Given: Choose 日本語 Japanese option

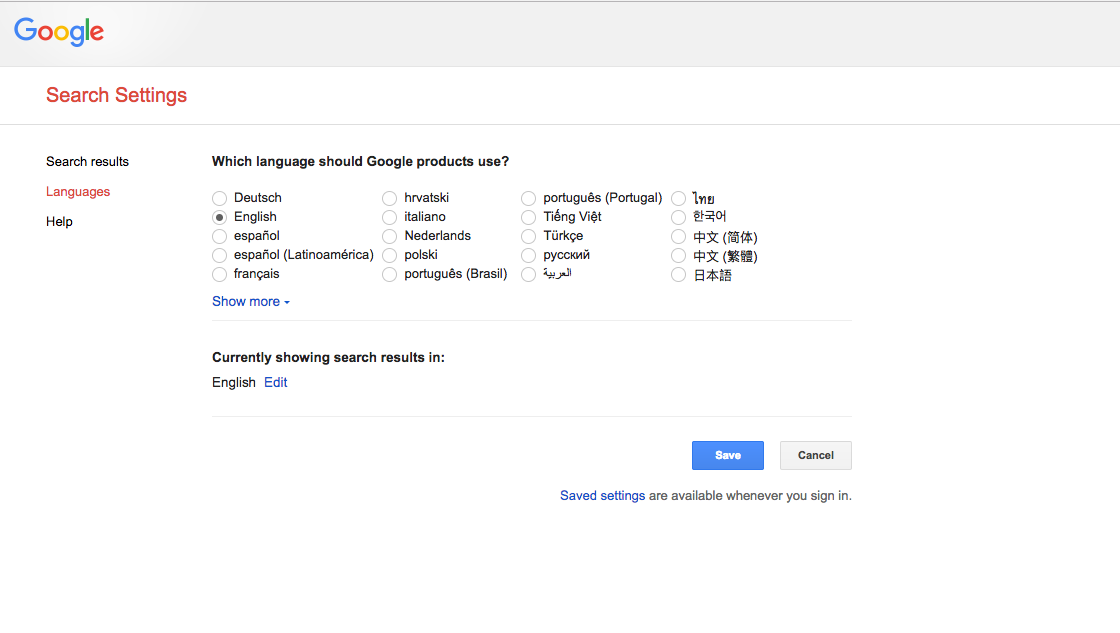Looking at the screenshot, I should [x=679, y=274].
